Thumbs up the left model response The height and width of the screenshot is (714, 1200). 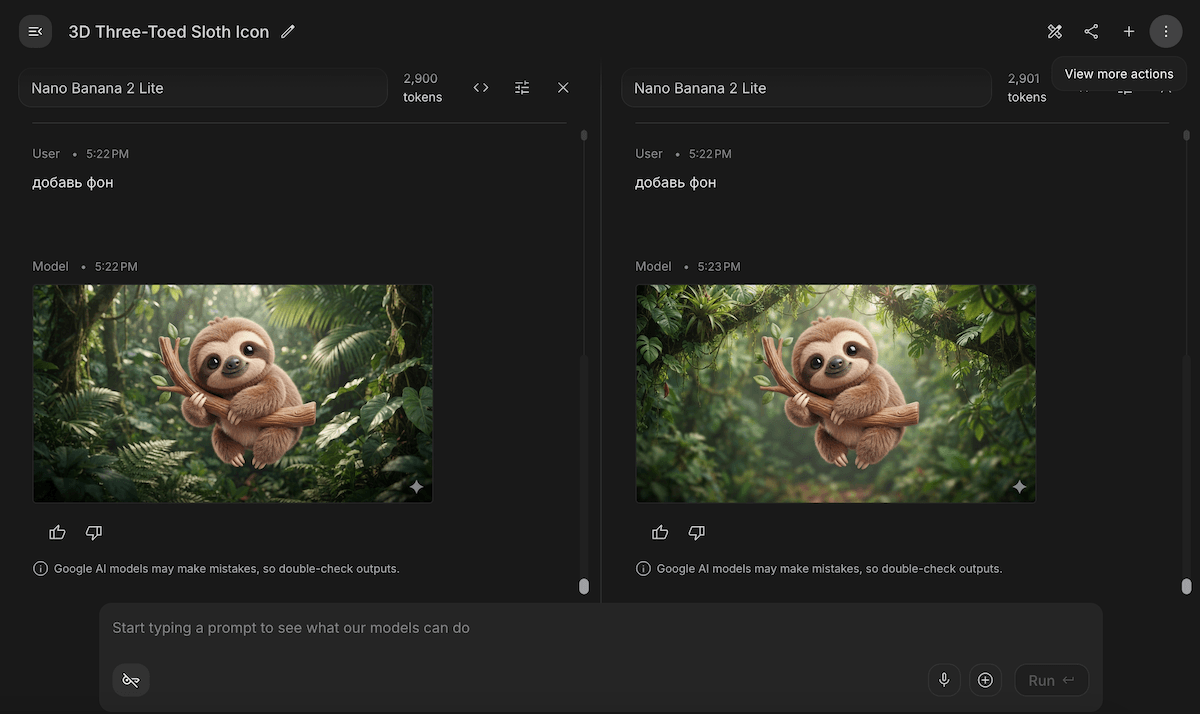(x=57, y=533)
